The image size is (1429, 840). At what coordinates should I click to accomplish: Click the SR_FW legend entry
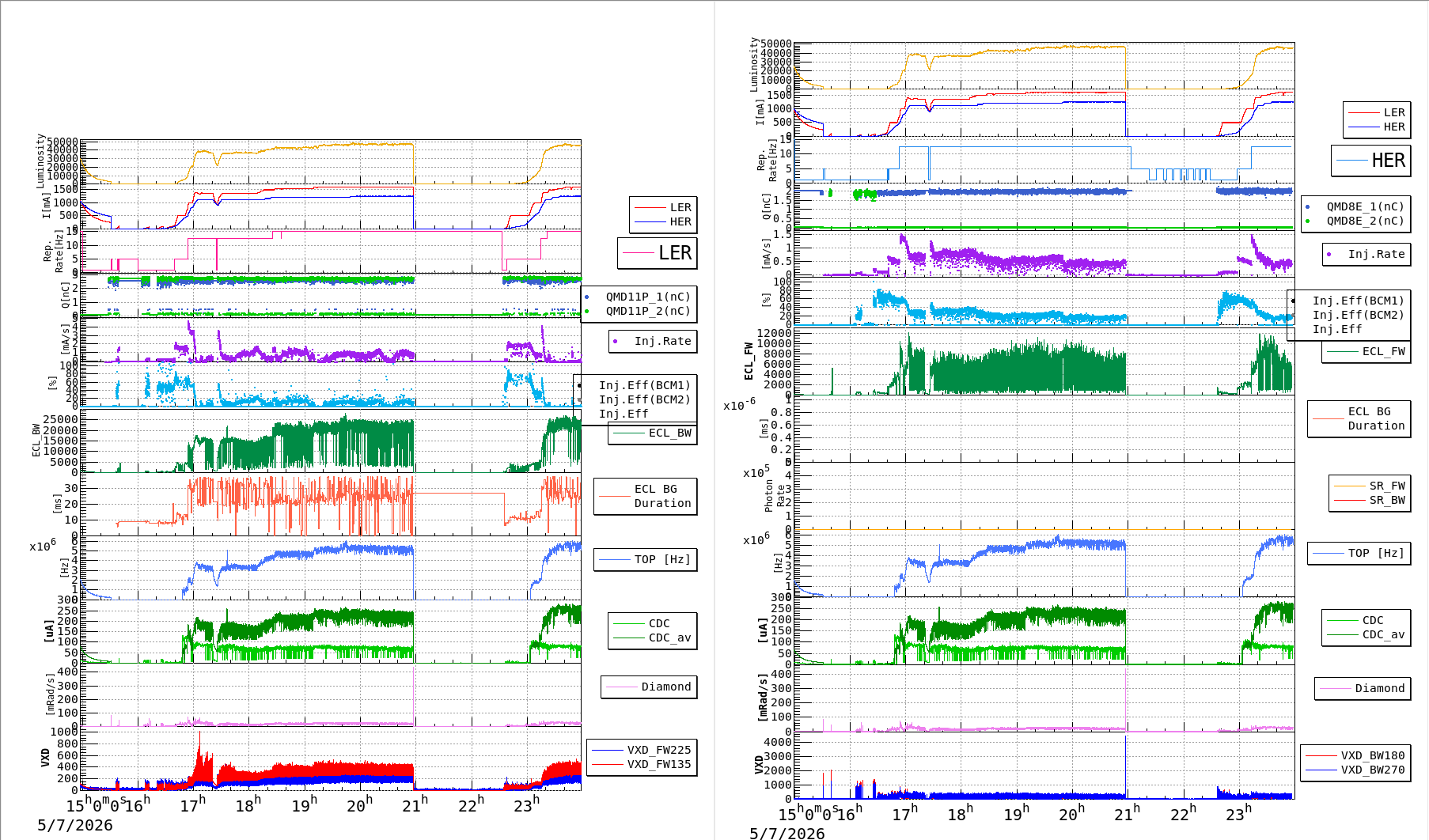(1387, 486)
